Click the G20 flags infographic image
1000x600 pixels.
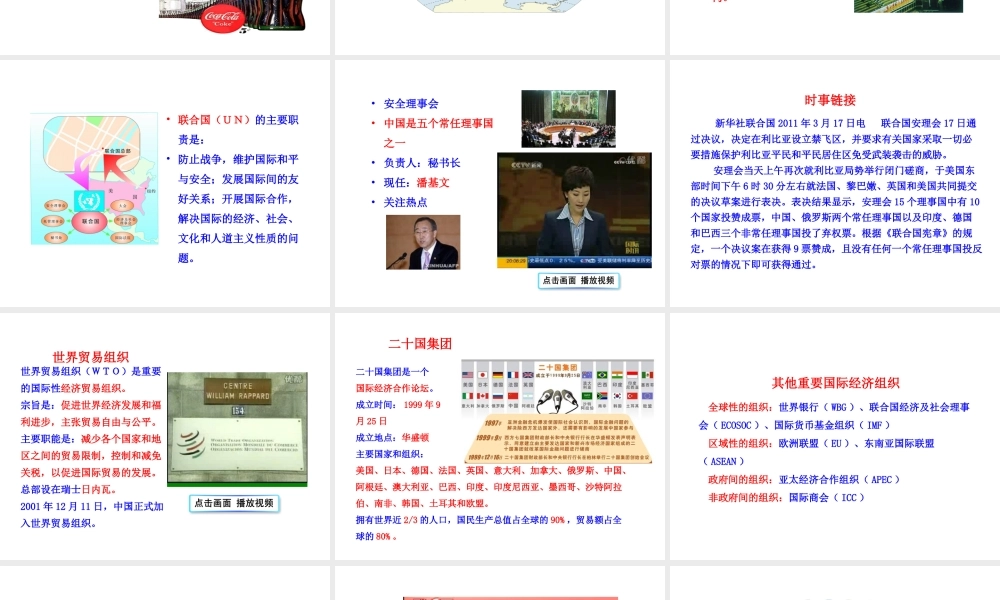pos(557,411)
